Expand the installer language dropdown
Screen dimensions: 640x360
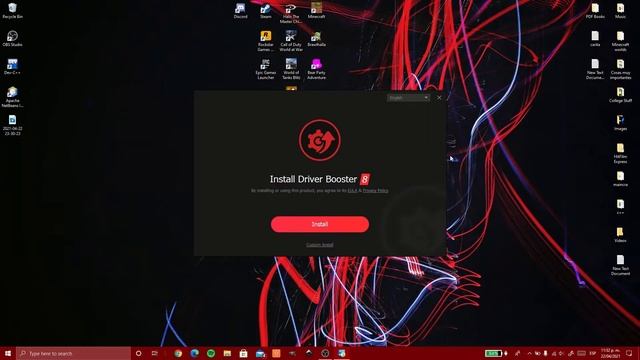pyautogui.click(x=408, y=98)
